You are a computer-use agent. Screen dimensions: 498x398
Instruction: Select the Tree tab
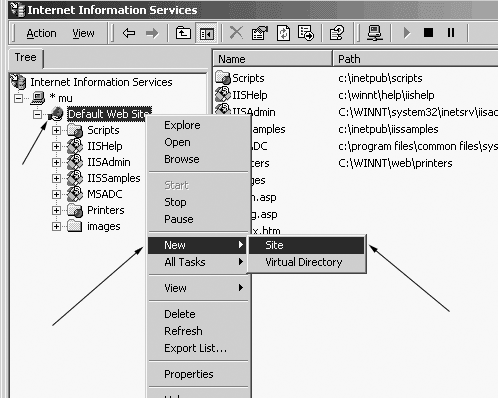(x=26, y=58)
